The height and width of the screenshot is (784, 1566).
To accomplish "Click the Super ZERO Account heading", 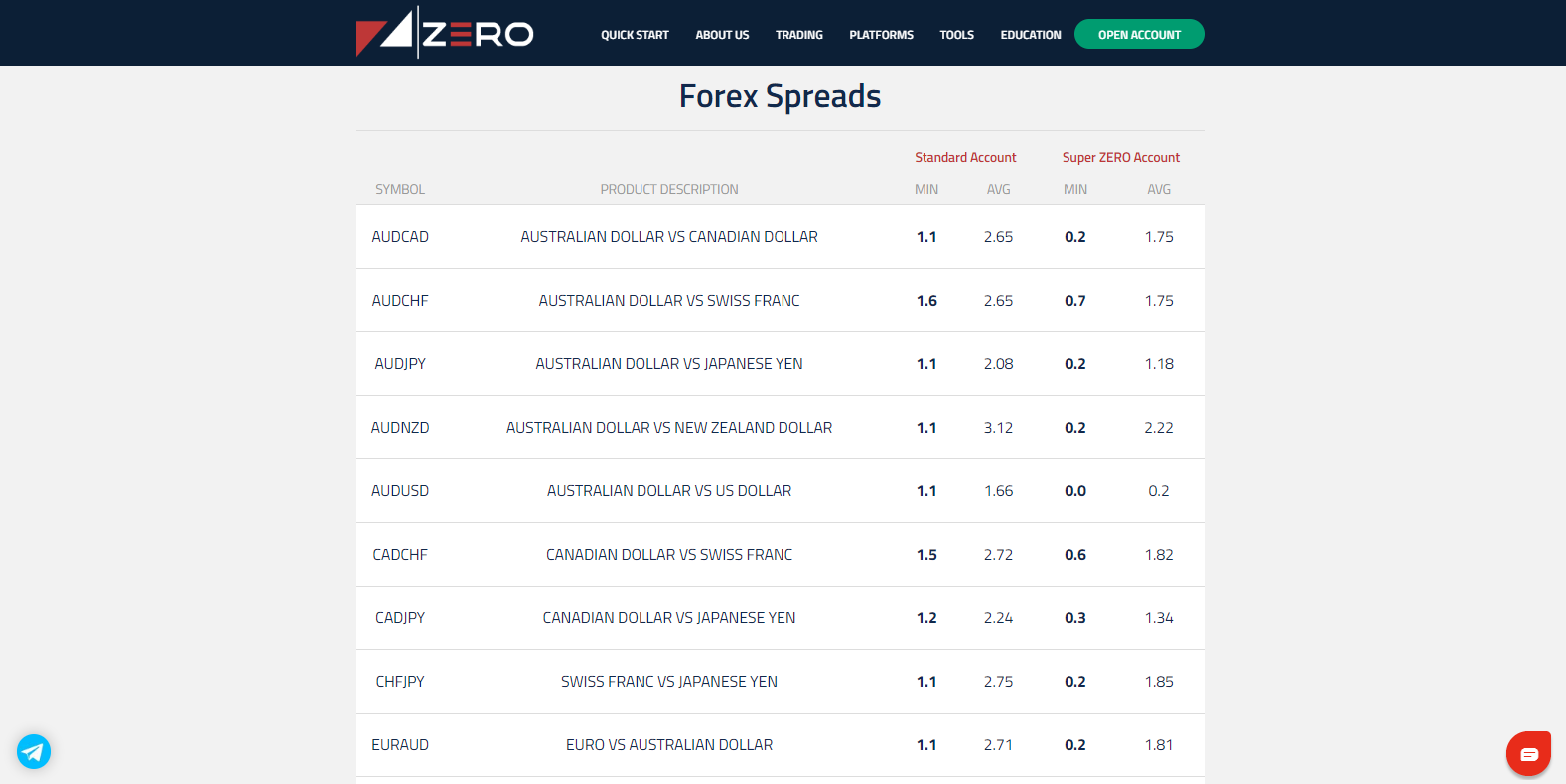I will [1120, 158].
